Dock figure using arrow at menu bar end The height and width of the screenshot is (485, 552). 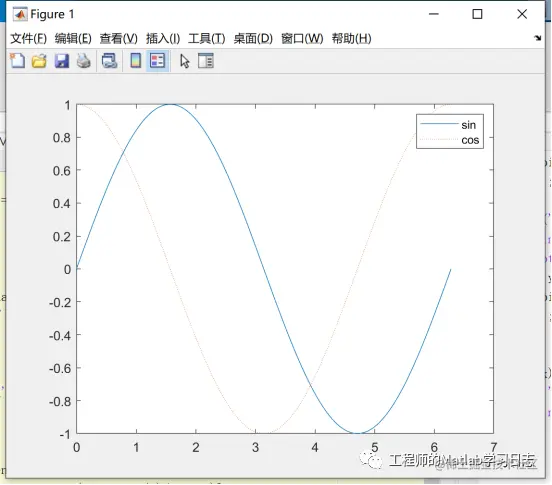(x=538, y=38)
